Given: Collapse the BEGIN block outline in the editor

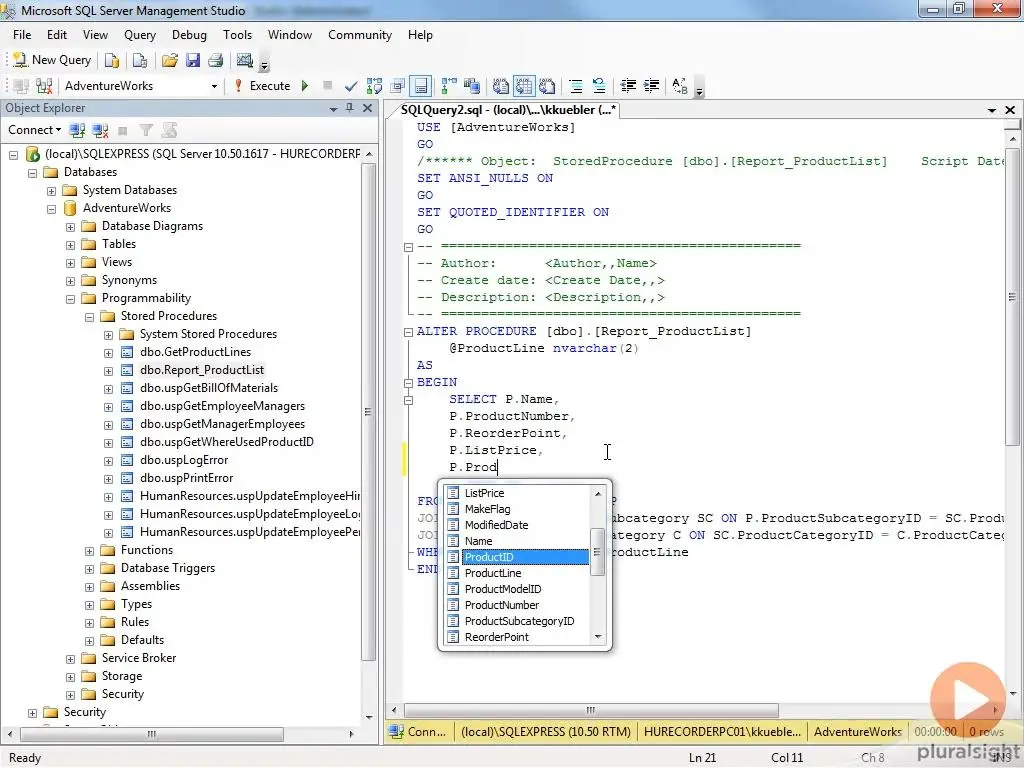Looking at the screenshot, I should tap(409, 383).
